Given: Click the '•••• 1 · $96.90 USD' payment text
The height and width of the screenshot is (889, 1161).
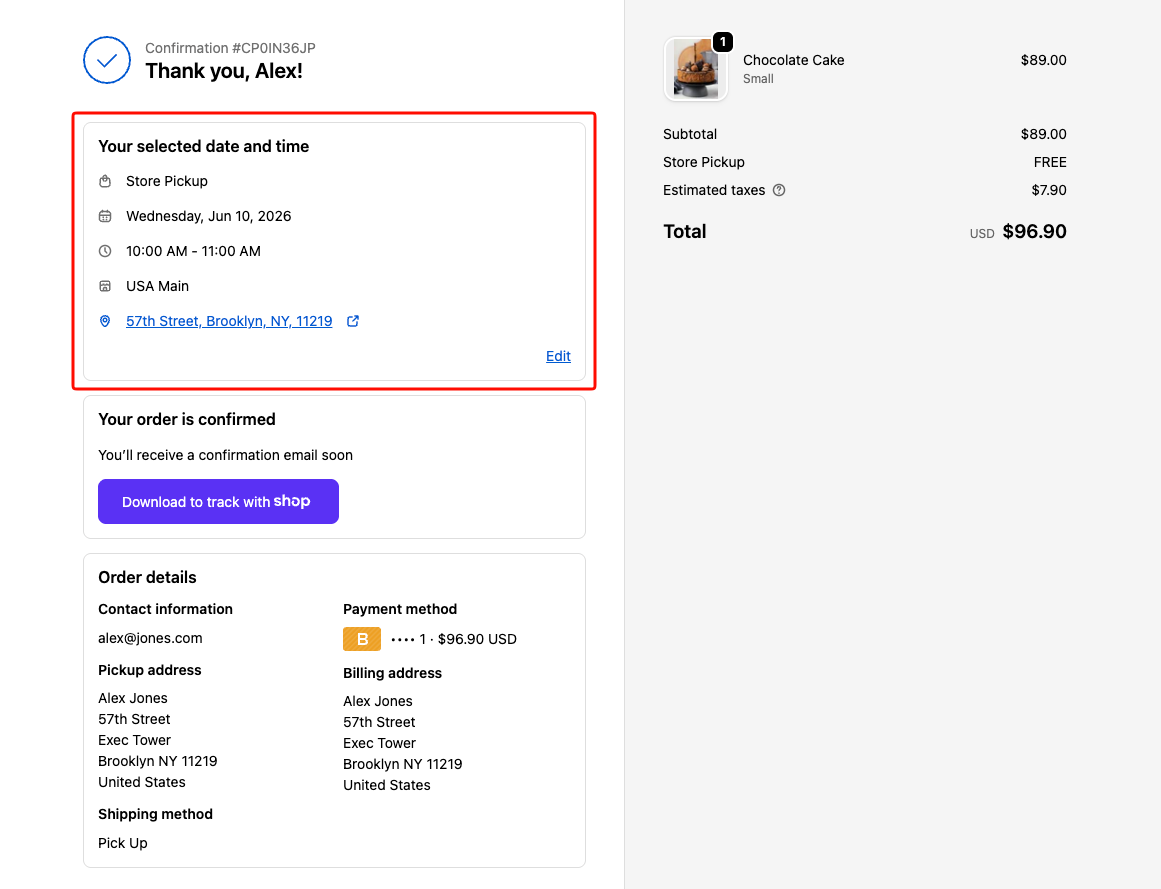Looking at the screenshot, I should click(x=454, y=639).
